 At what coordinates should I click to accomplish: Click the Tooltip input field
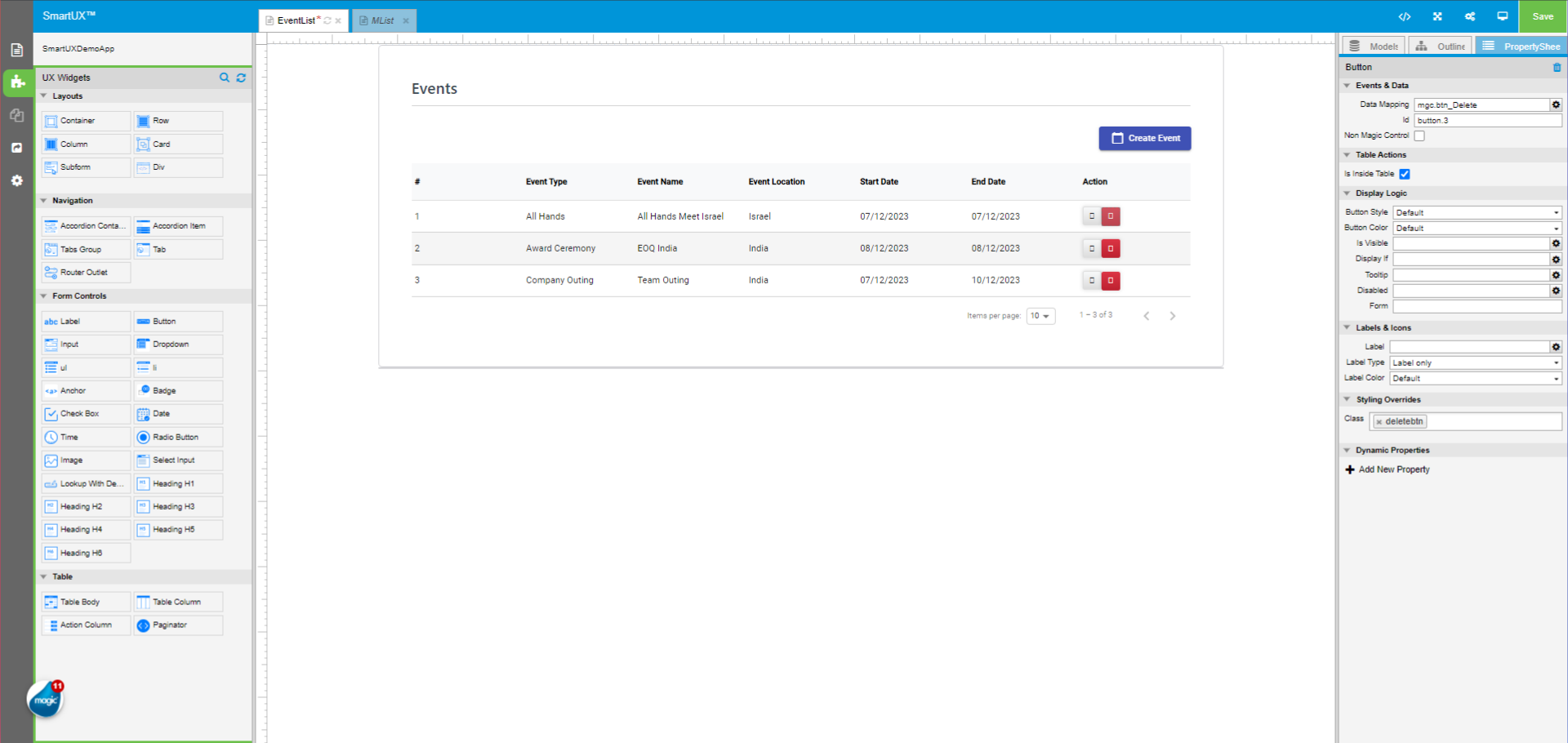1471,275
